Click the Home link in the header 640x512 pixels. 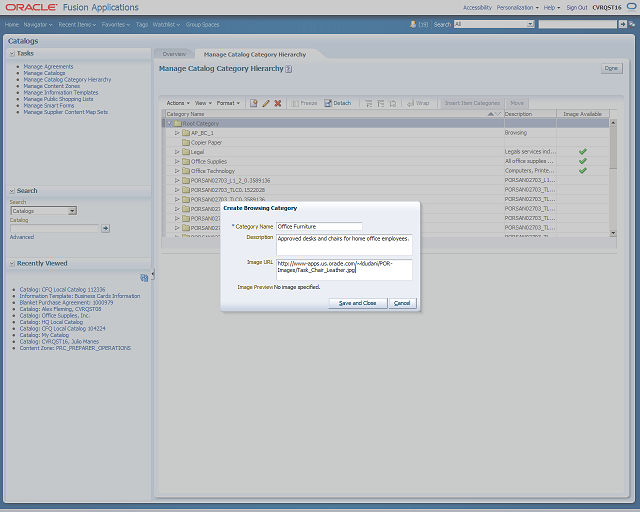click(x=12, y=24)
